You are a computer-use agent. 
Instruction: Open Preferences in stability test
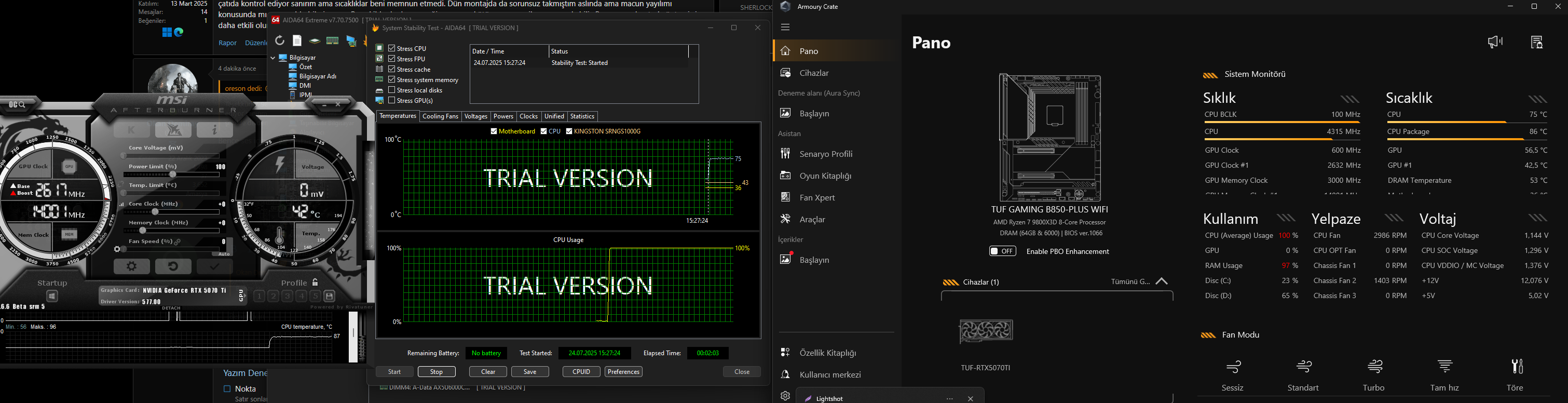(x=623, y=372)
